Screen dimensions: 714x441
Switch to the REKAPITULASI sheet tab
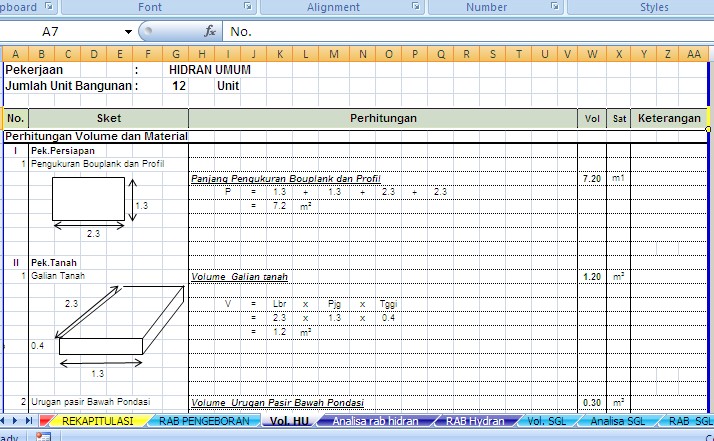point(97,421)
